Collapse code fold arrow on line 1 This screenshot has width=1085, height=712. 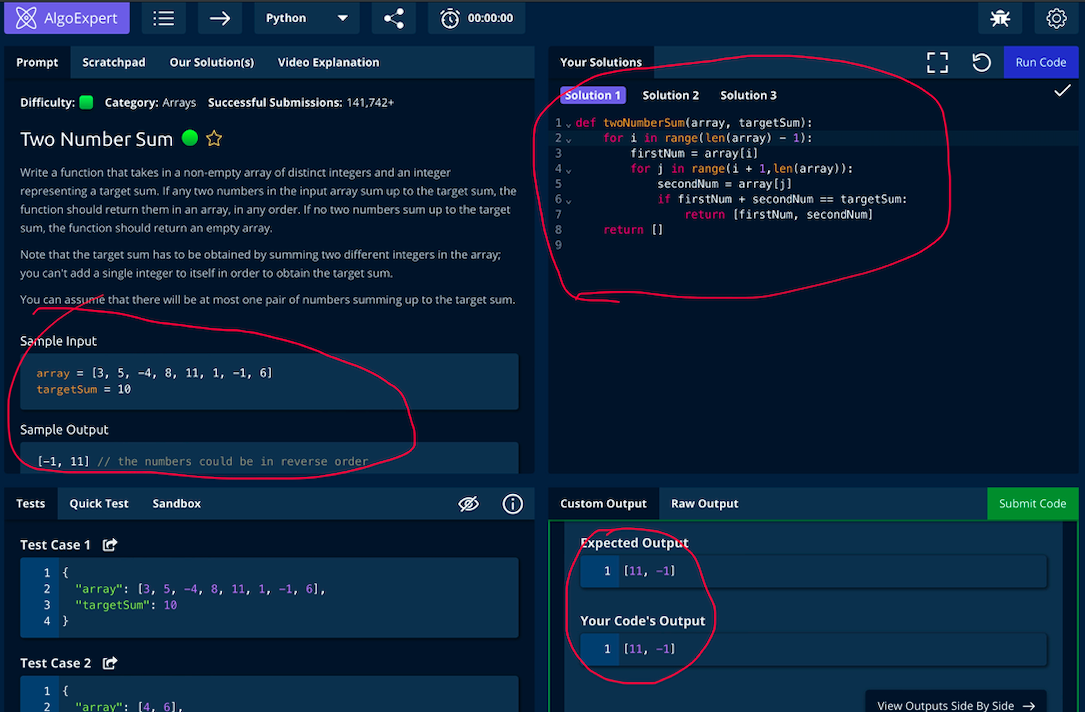(x=569, y=125)
